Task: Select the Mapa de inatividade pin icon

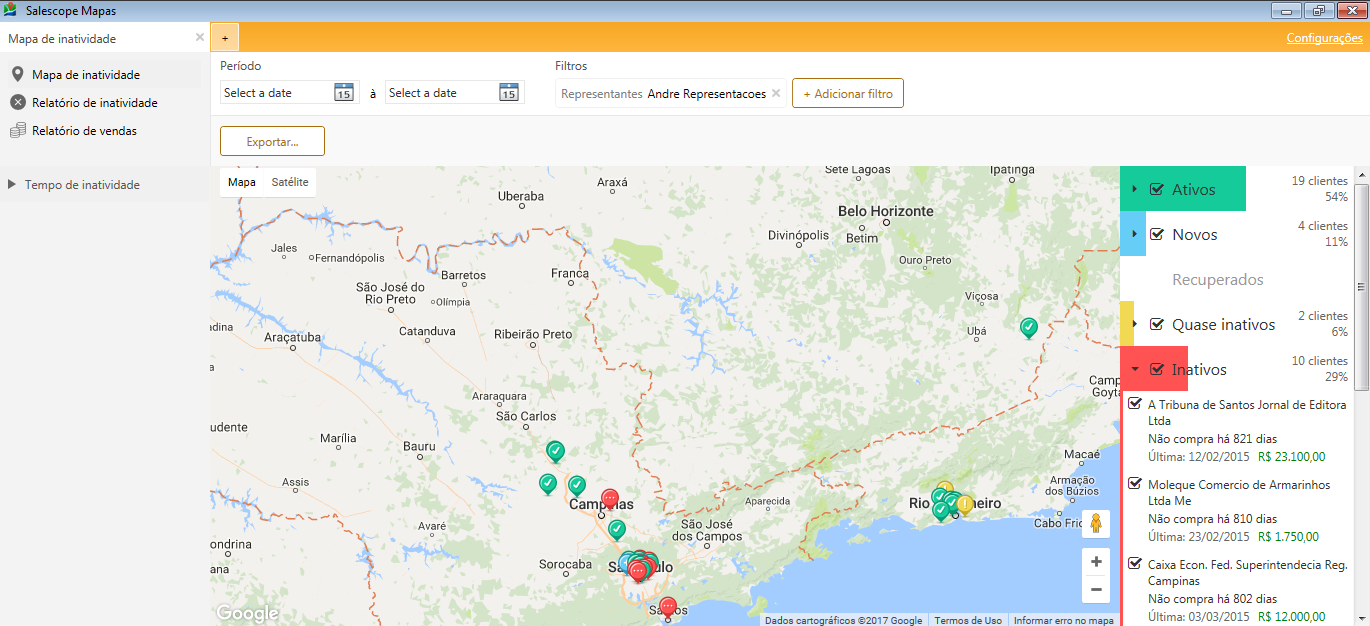Action: (x=17, y=74)
